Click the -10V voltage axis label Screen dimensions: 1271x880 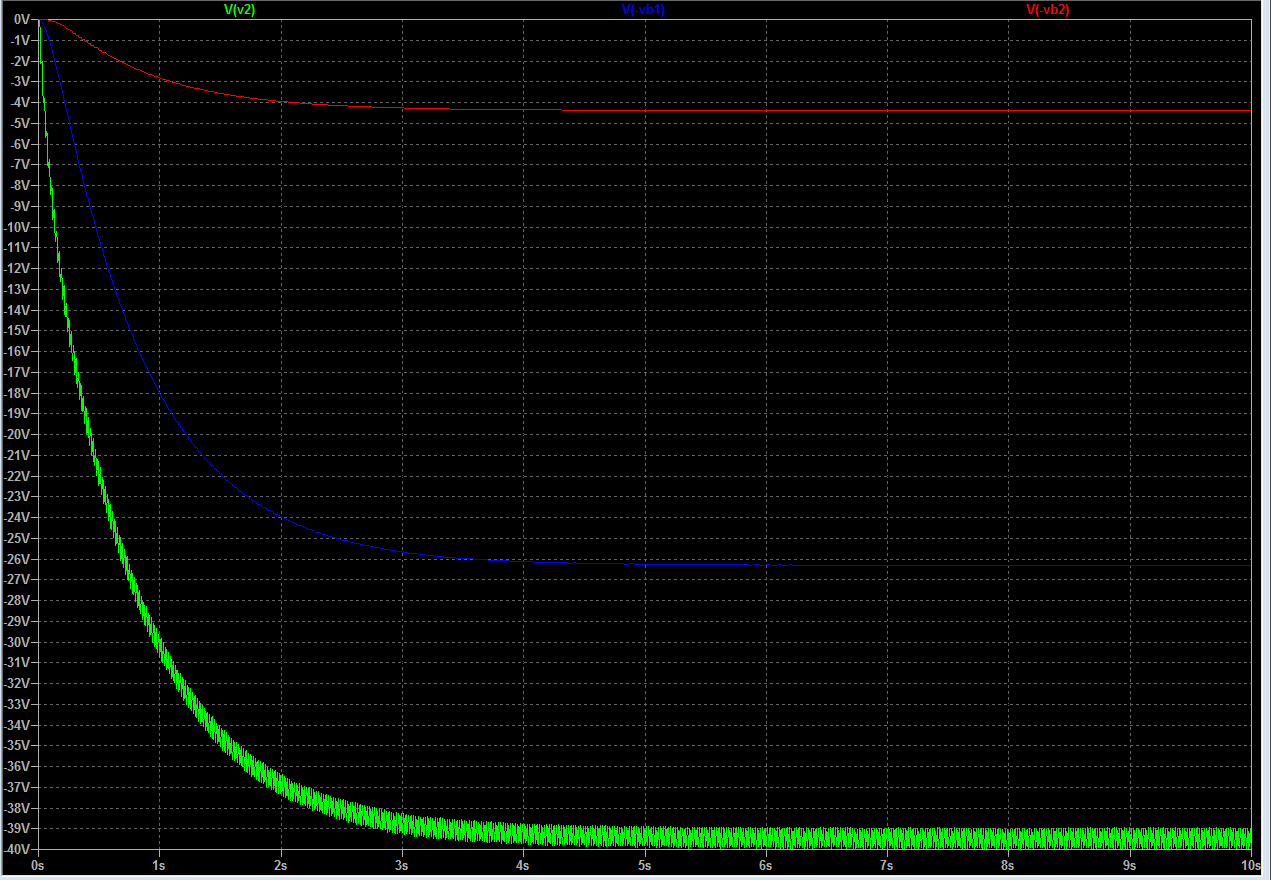click(16, 227)
